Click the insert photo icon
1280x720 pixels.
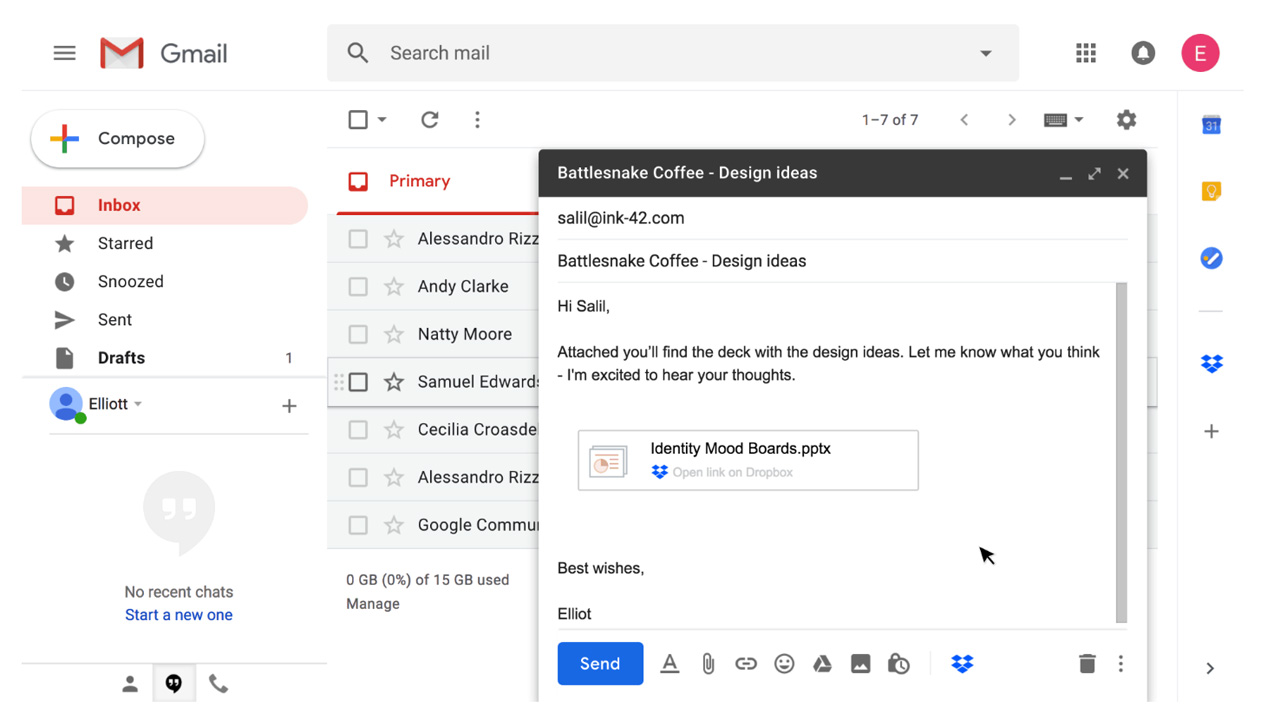(860, 664)
